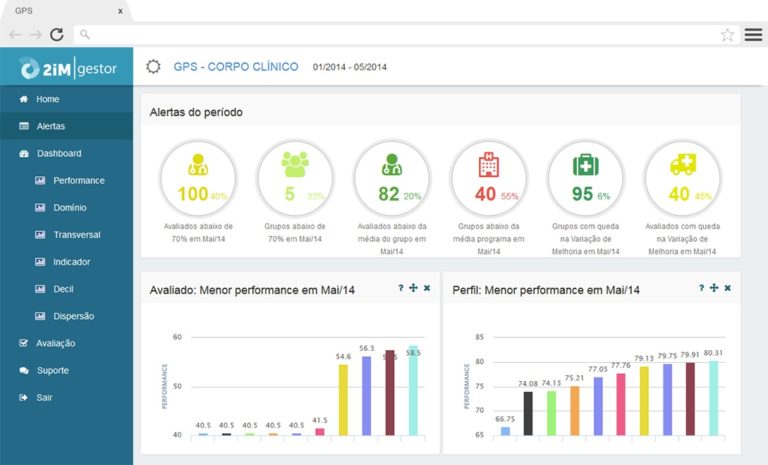Viewport: 768px width, 465px height.
Task: Click the red hospital building icon
Action: click(488, 164)
